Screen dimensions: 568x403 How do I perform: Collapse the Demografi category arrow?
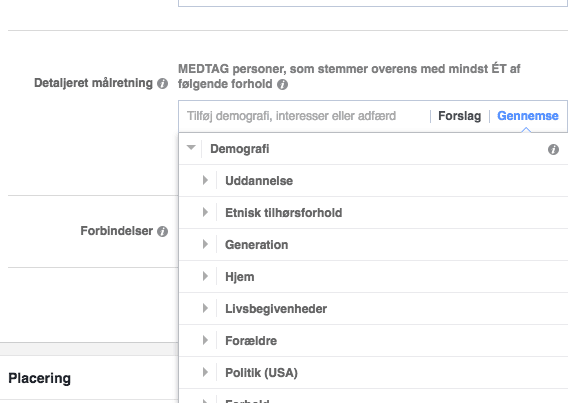tap(191, 148)
